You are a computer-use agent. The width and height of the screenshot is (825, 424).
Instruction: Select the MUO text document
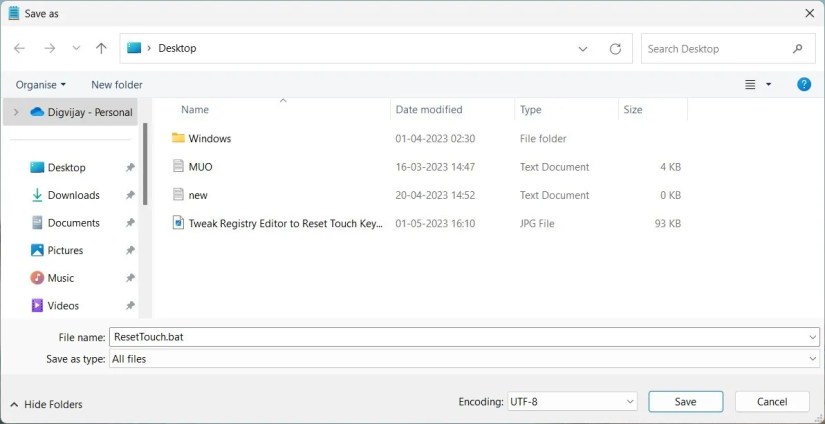point(200,167)
